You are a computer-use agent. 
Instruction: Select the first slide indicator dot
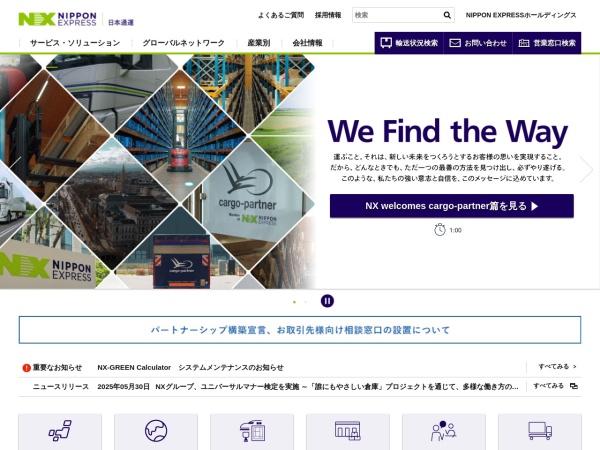pyautogui.click(x=294, y=302)
